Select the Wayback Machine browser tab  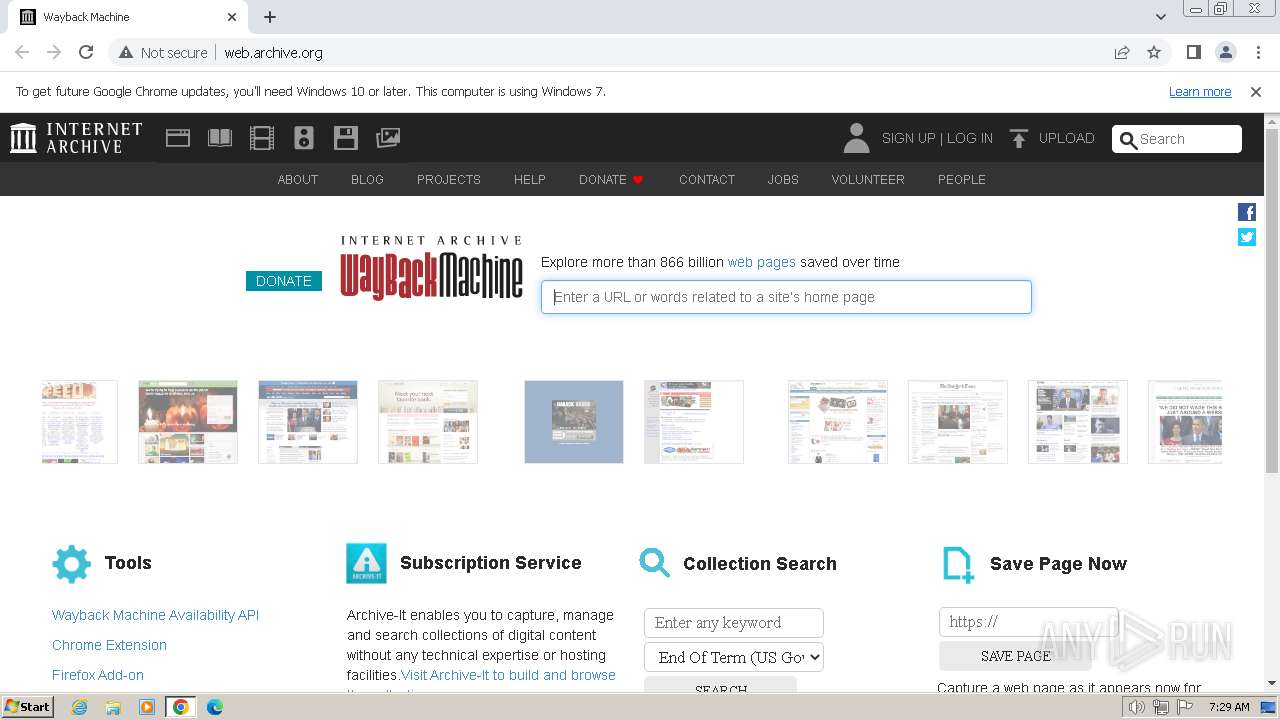pos(128,17)
